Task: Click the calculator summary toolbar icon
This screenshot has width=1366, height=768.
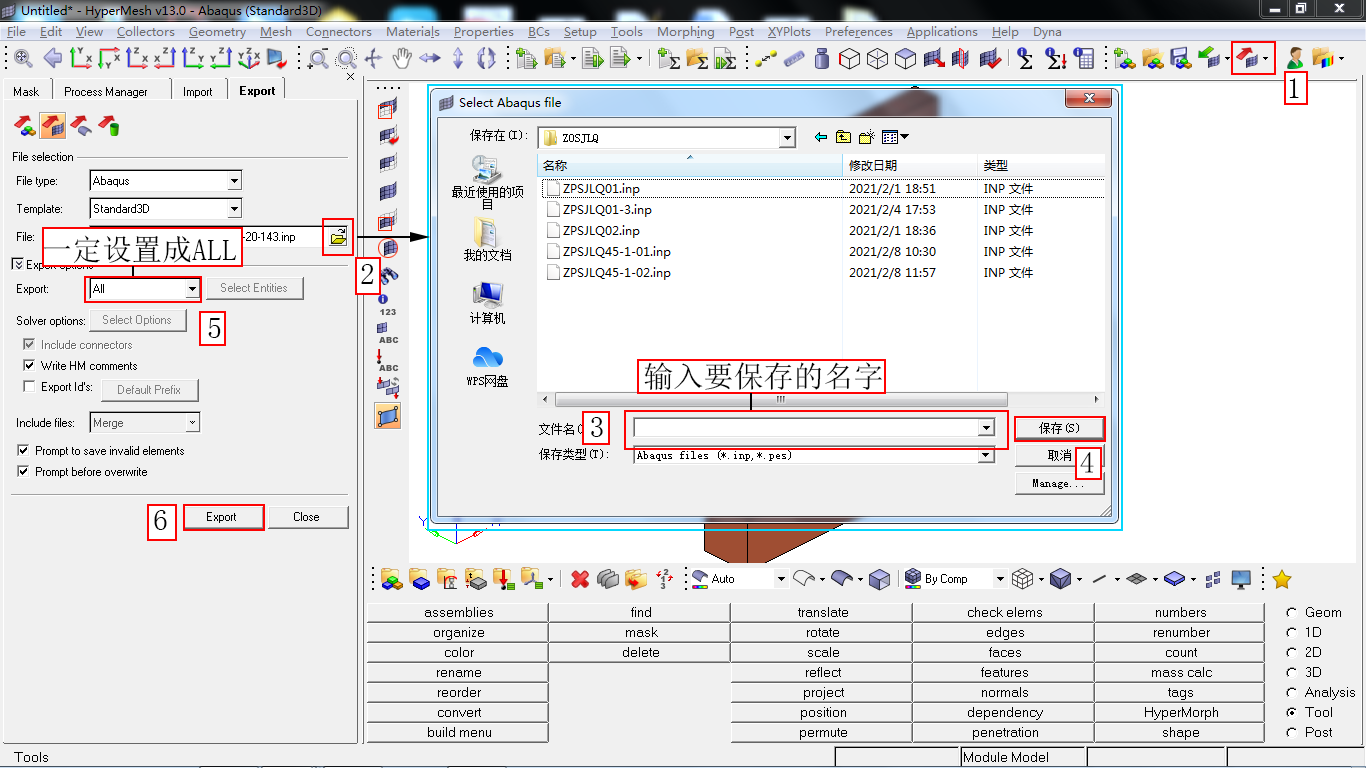Action: click(x=1083, y=58)
